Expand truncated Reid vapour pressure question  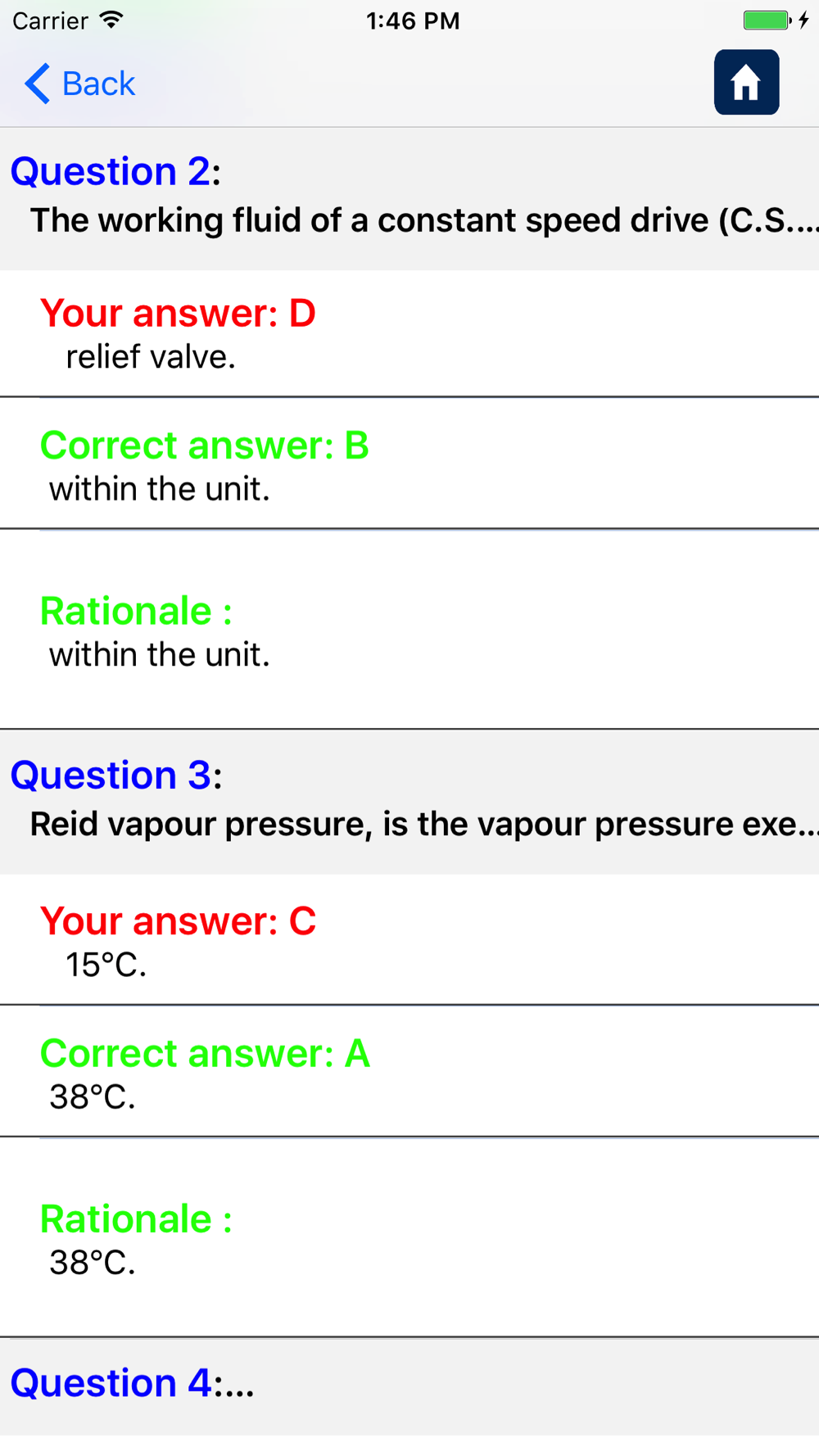click(x=424, y=824)
